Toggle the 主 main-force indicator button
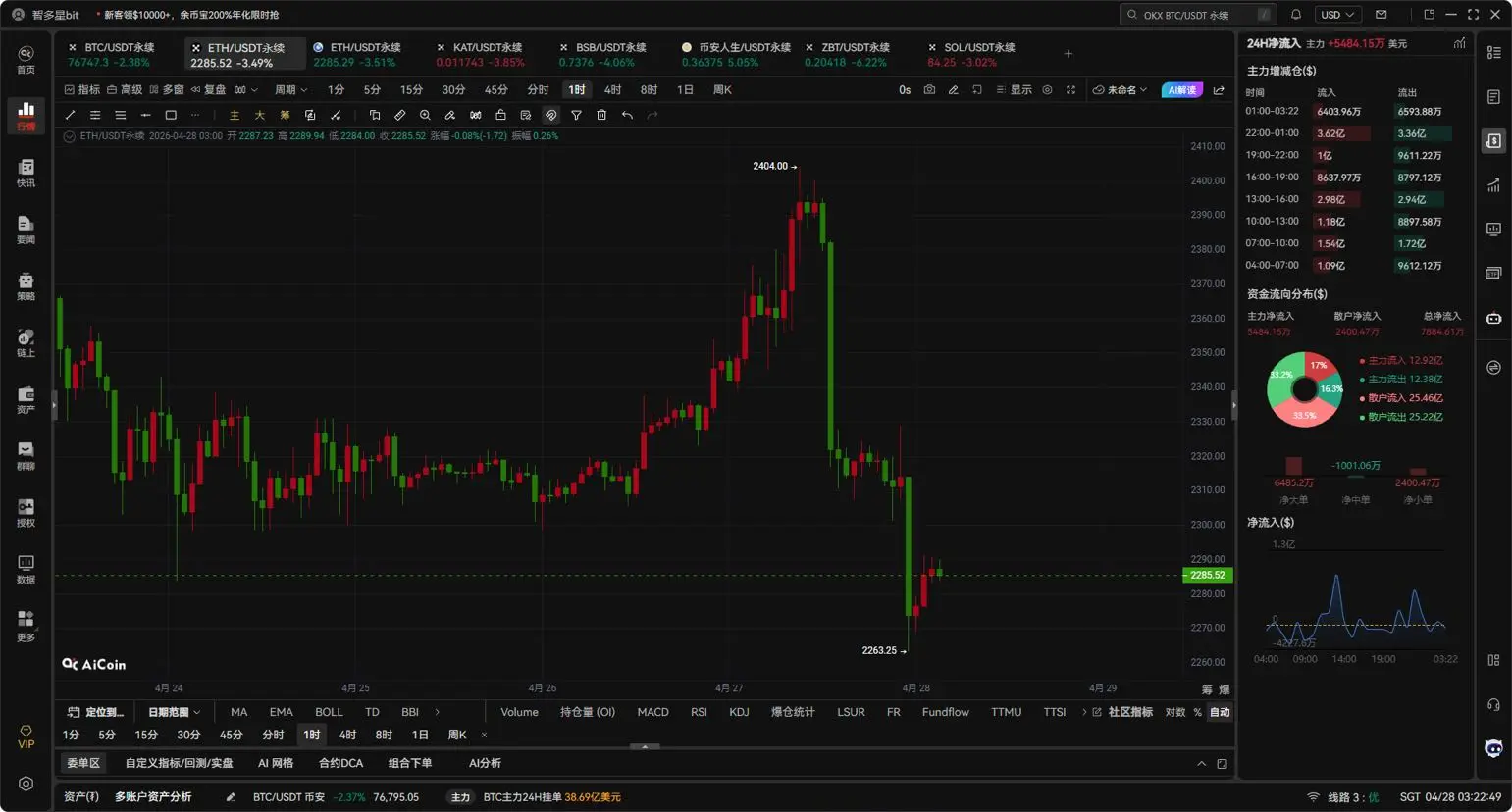Image resolution: width=1512 pixels, height=812 pixels. tap(234, 115)
